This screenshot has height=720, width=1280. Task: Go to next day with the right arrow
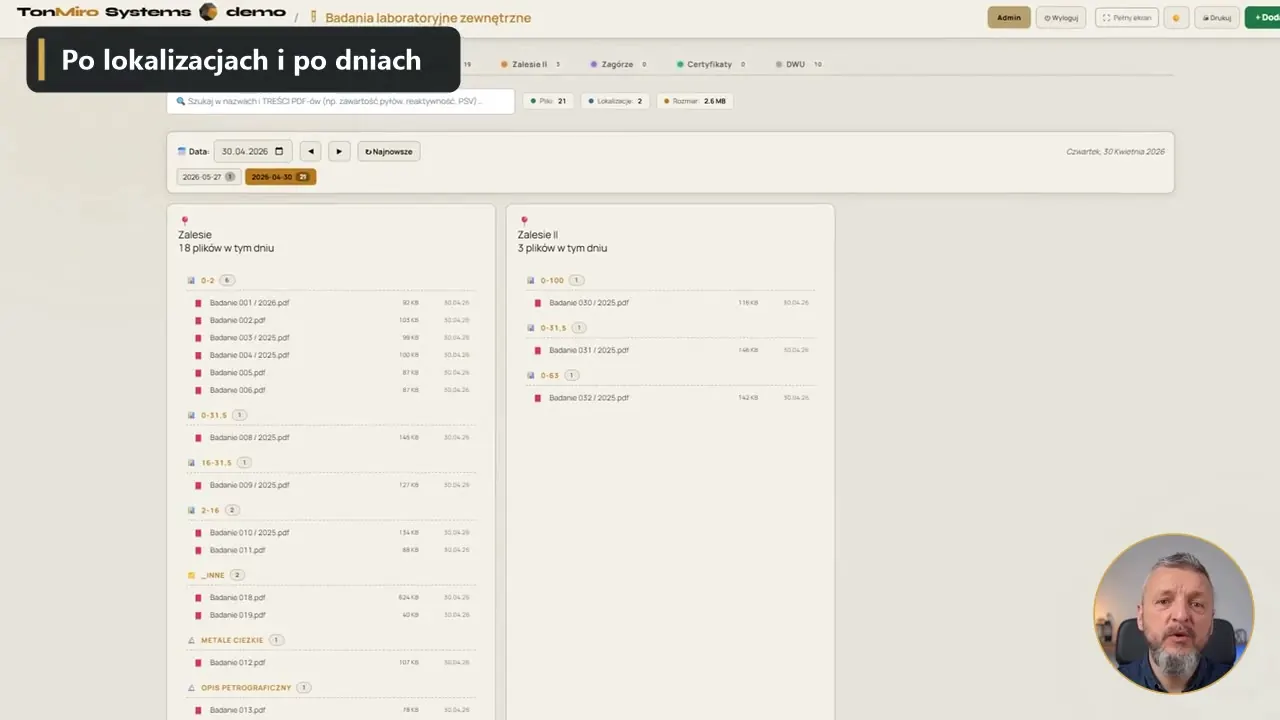coord(339,151)
